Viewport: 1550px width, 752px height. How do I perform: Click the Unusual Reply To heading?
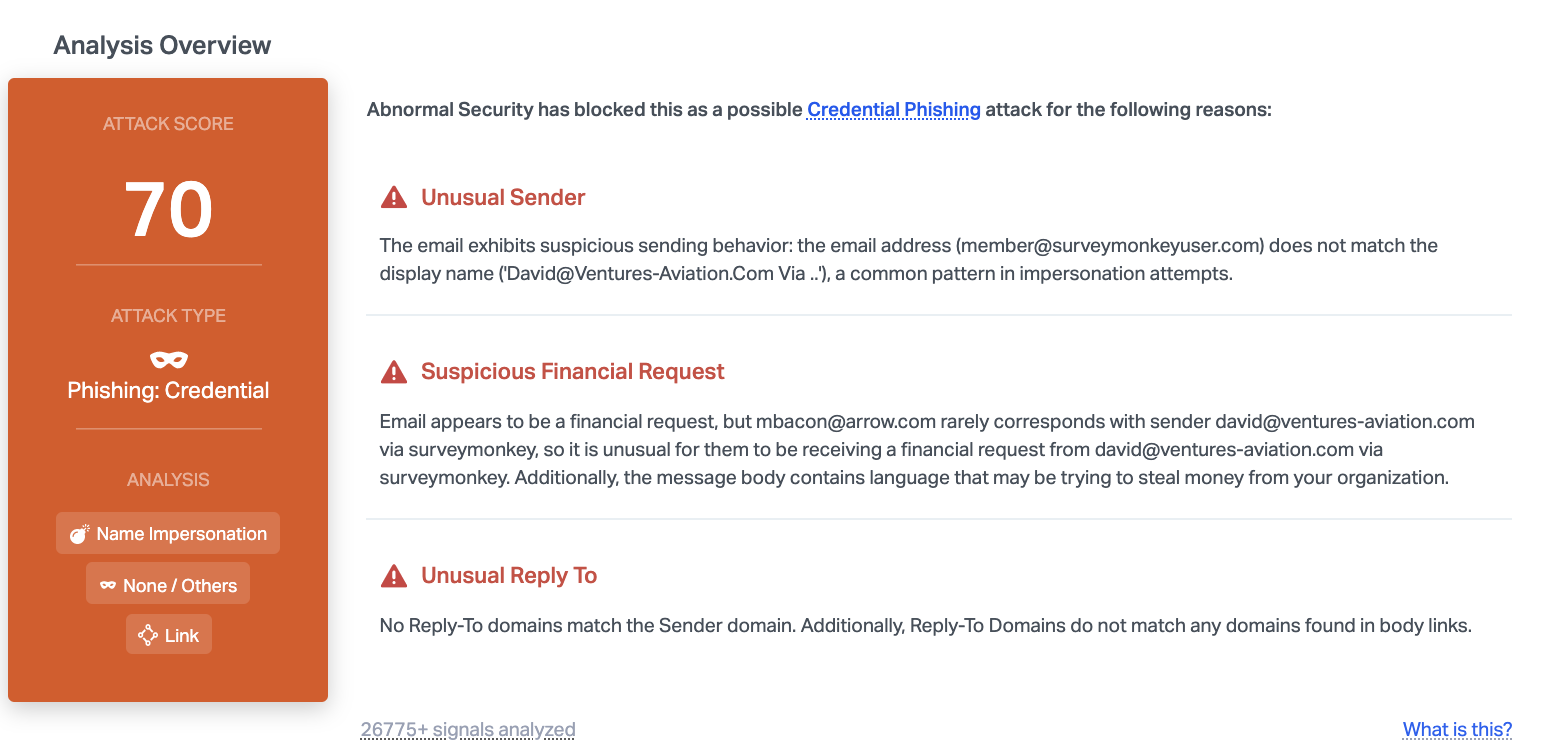click(x=509, y=576)
